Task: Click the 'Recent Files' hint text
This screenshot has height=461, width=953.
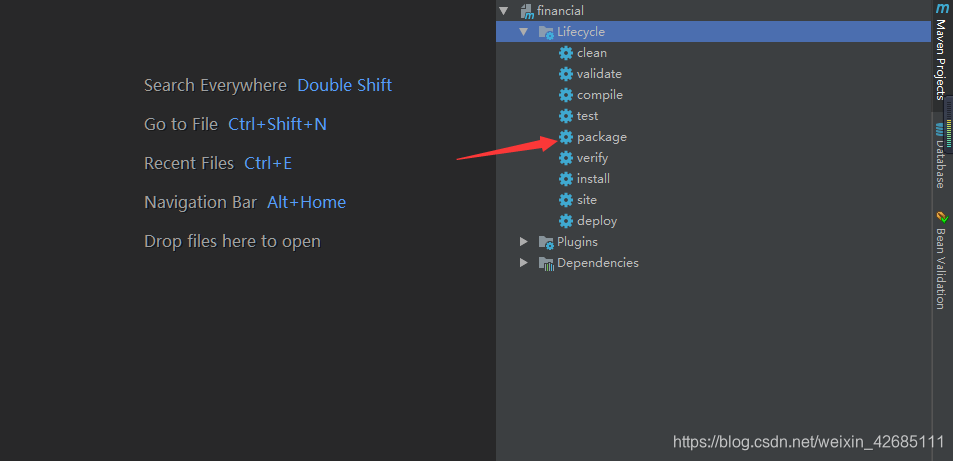Action: coord(189,164)
